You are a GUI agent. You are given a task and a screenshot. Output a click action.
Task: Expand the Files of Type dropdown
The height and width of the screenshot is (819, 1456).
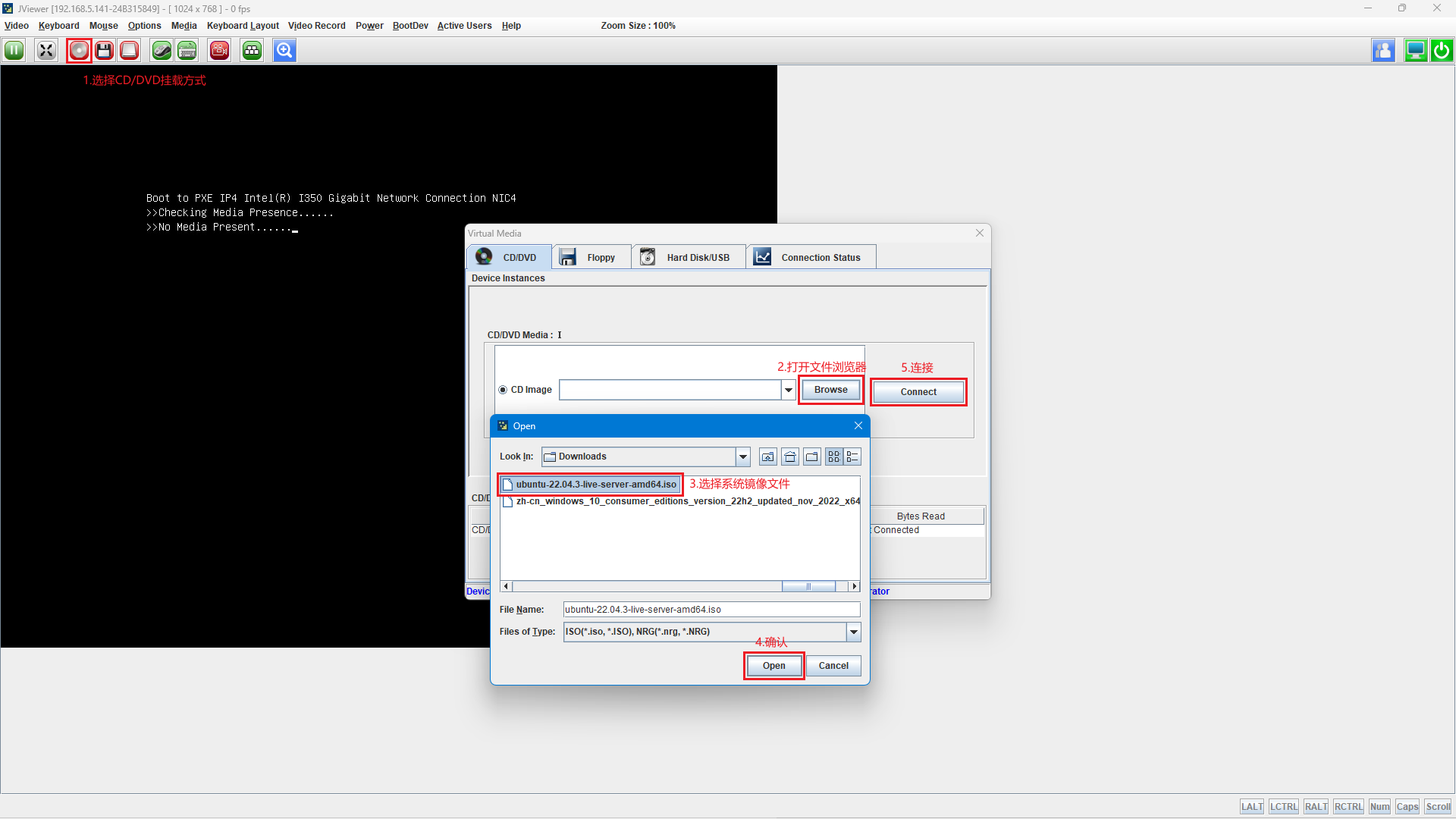(x=854, y=632)
